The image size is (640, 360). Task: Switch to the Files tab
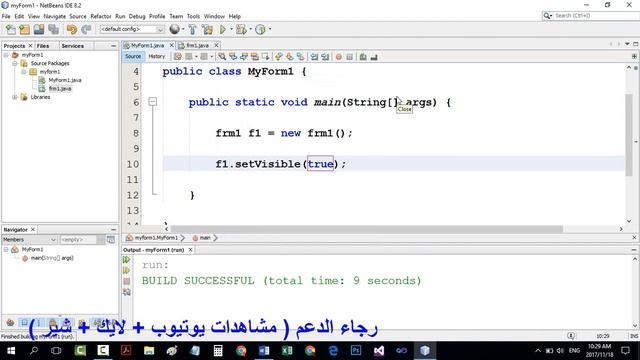[43, 46]
